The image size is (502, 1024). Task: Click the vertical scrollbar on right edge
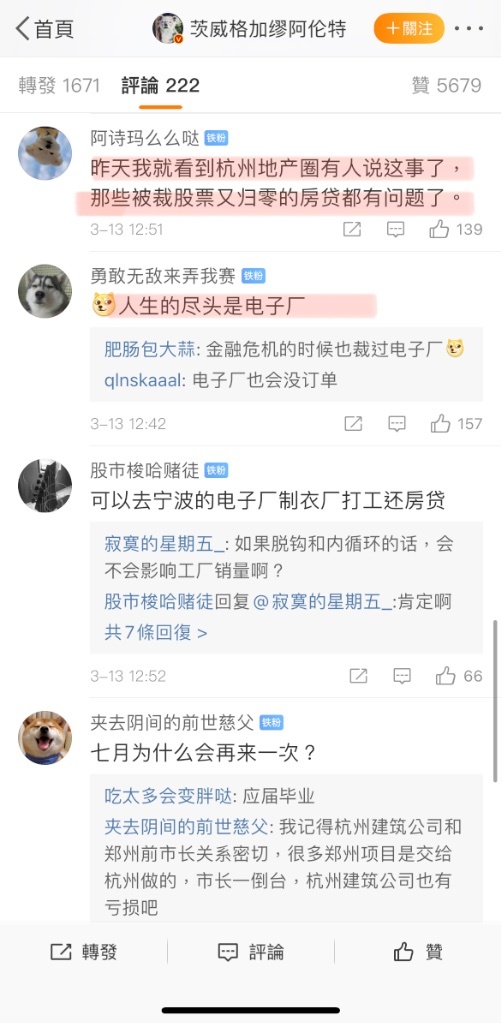tap(495, 700)
